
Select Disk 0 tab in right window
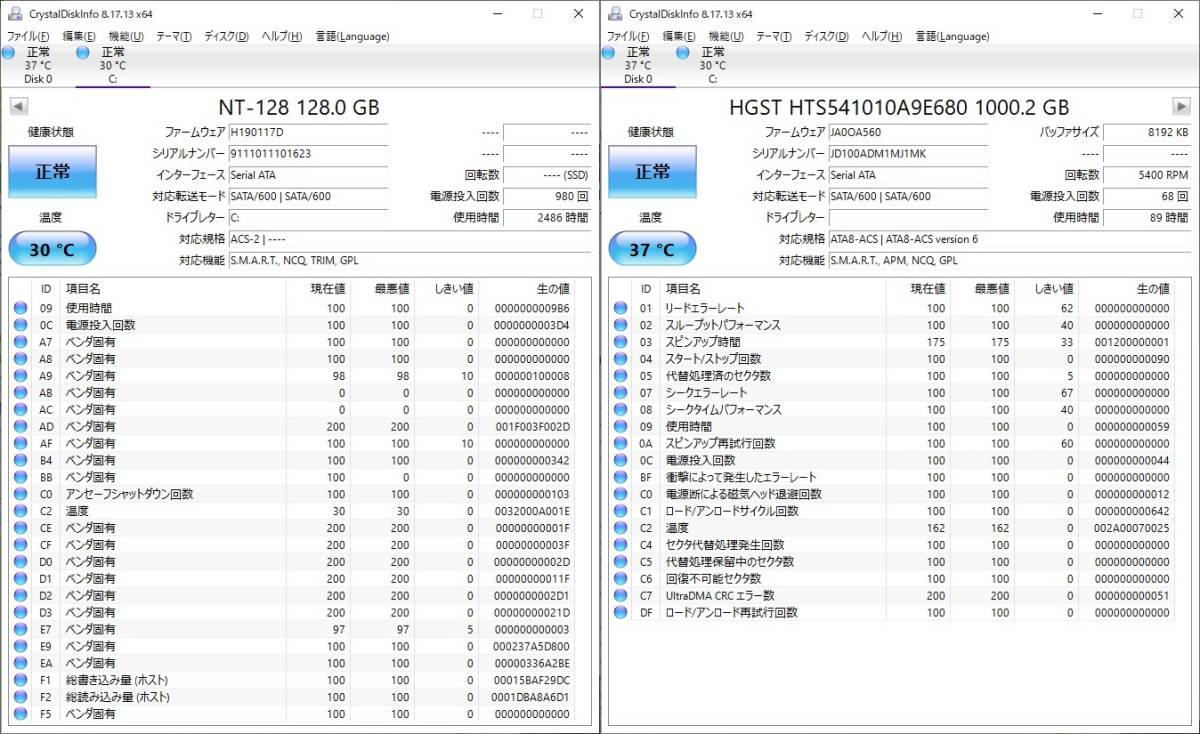[638, 66]
